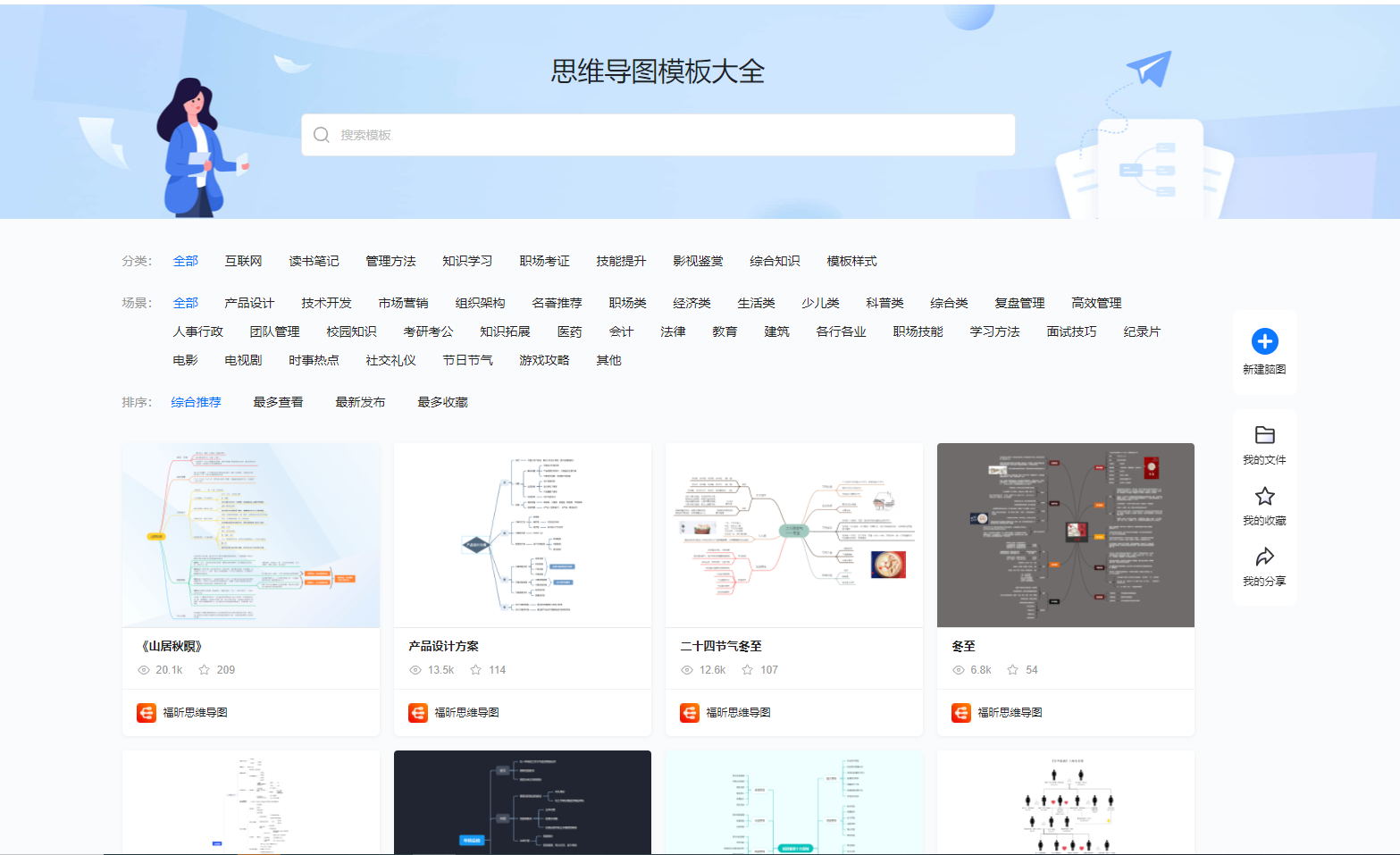Type-focus the 搜索模板 search field
This screenshot has width=1400, height=855.
(658, 135)
